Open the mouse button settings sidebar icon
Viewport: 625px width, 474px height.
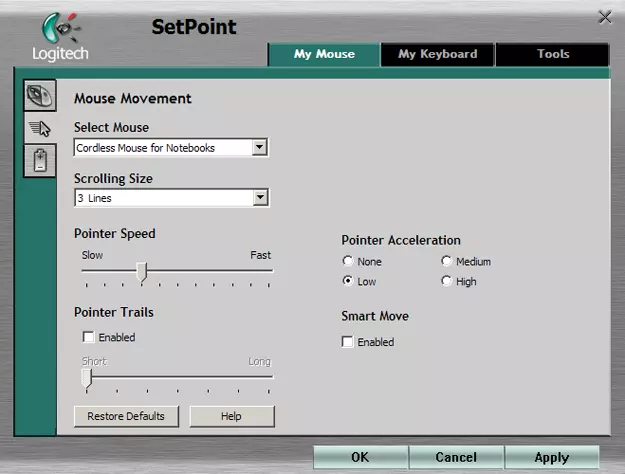tap(40, 95)
